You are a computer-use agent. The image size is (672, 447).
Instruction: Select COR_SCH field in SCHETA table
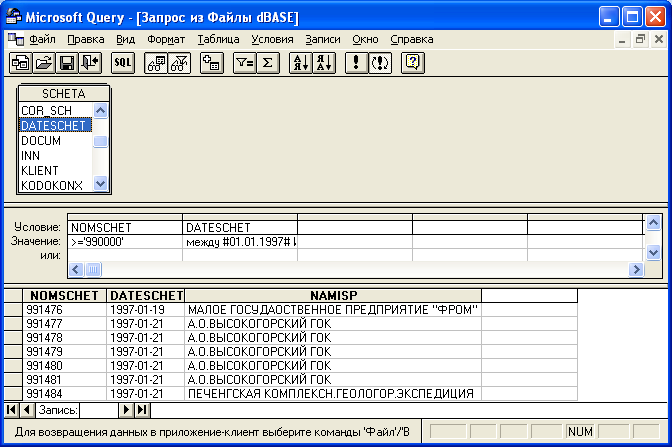coord(56,111)
